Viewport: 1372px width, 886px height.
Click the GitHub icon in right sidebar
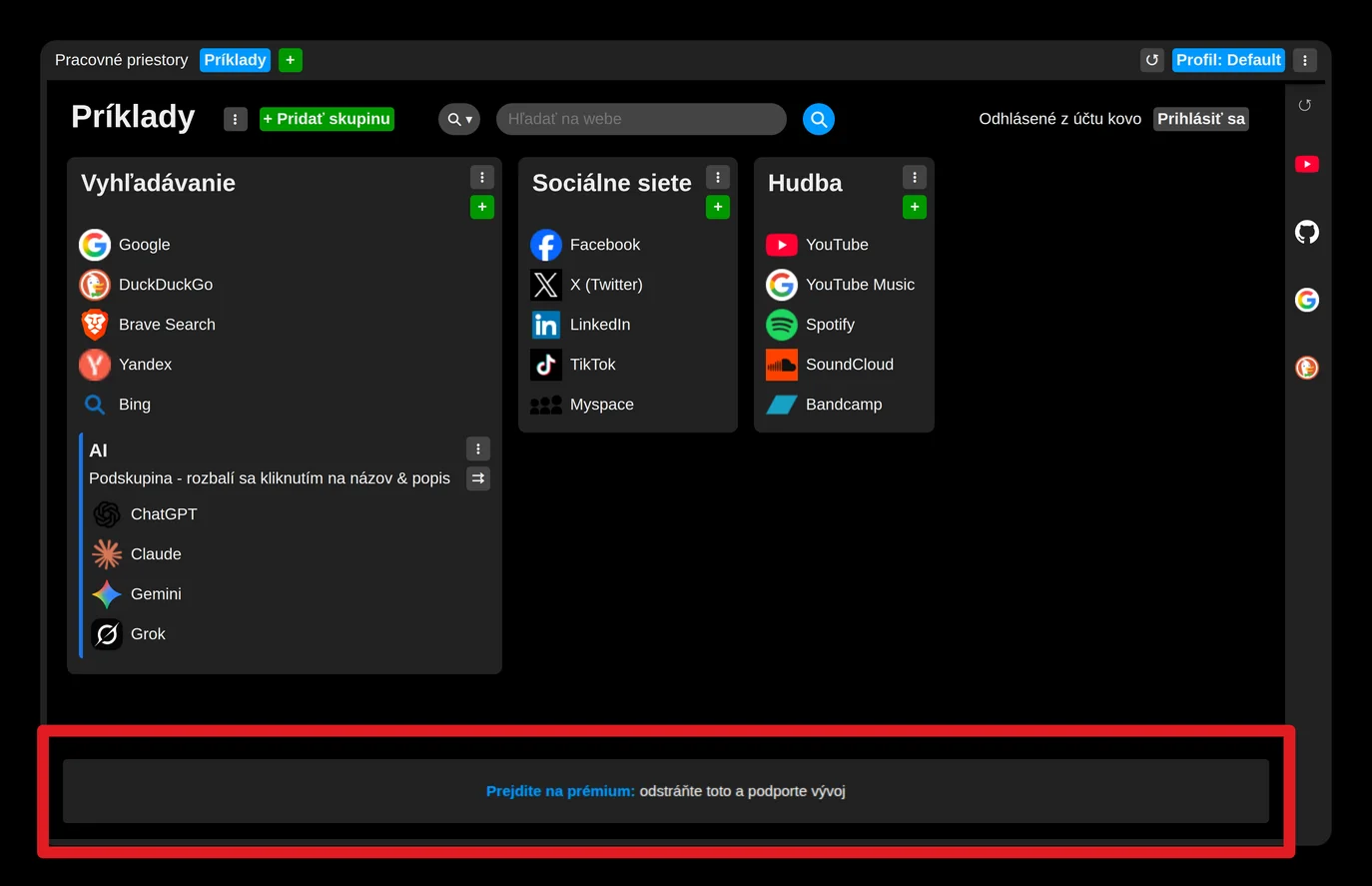pos(1307,232)
